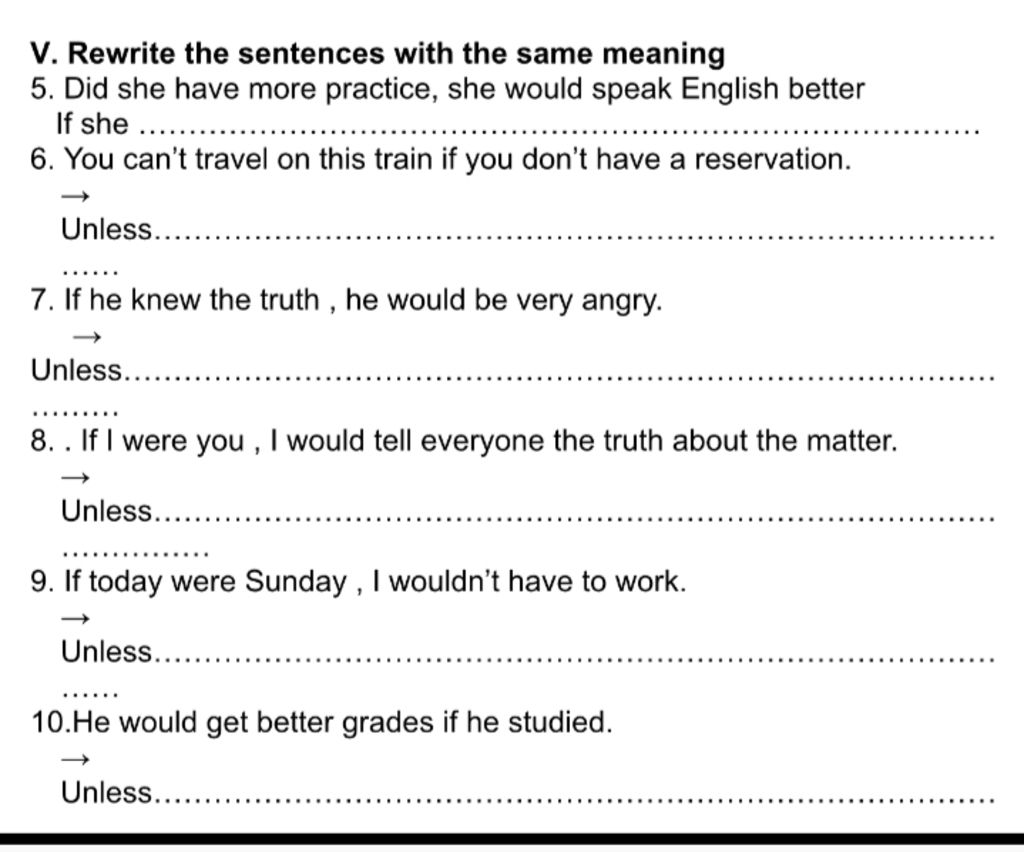Click the 'Unless' blank under sentence 7

coord(560,375)
